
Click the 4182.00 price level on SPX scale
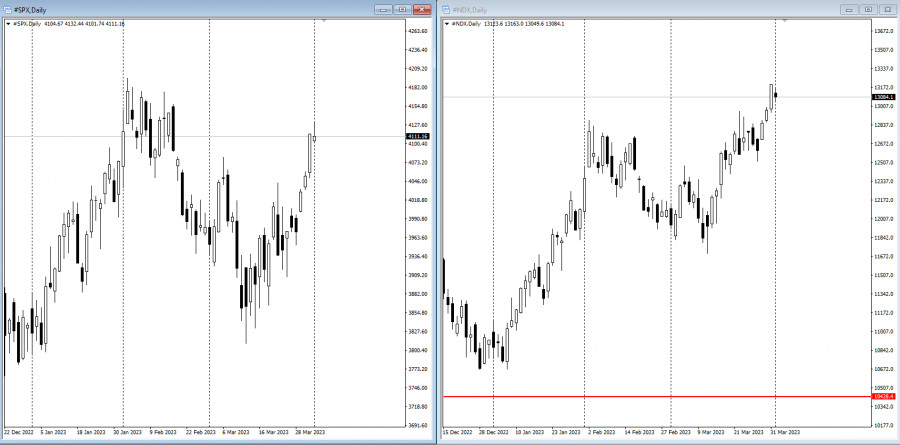[x=417, y=87]
